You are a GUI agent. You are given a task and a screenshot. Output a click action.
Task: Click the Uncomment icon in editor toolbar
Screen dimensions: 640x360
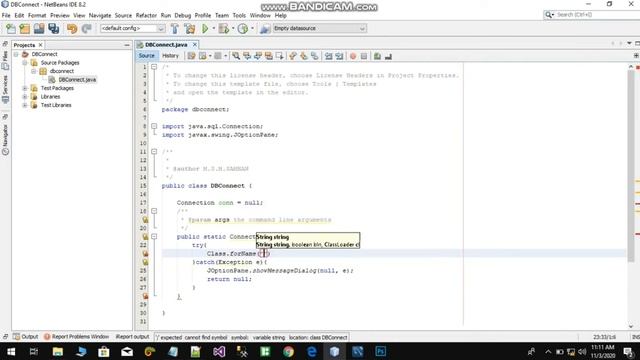pyautogui.click(x=388, y=56)
